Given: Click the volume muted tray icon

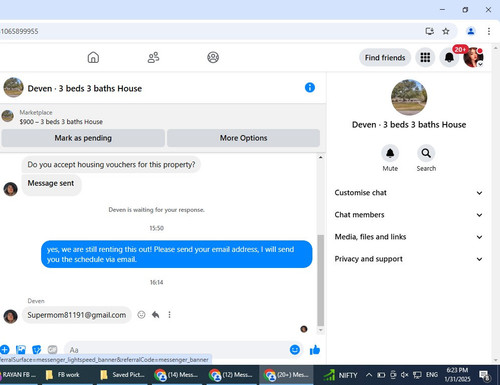Looking at the screenshot, I should pyautogui.click(x=404, y=375).
